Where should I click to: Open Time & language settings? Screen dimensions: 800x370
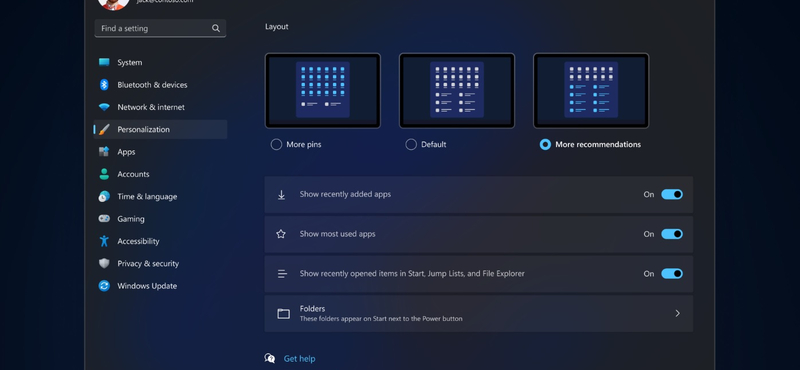147,196
